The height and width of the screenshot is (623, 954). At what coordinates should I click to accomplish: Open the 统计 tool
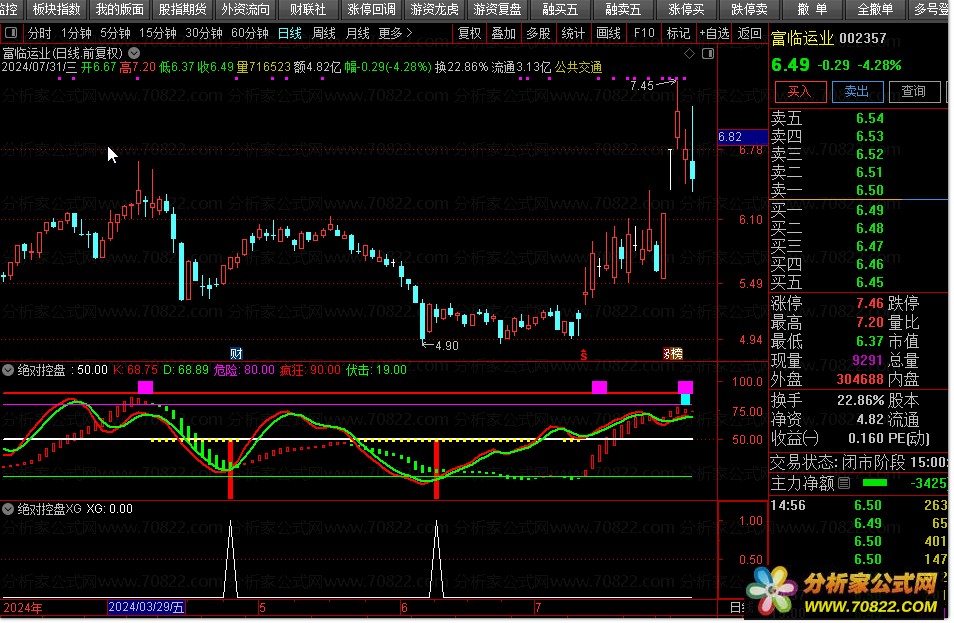tap(573, 33)
